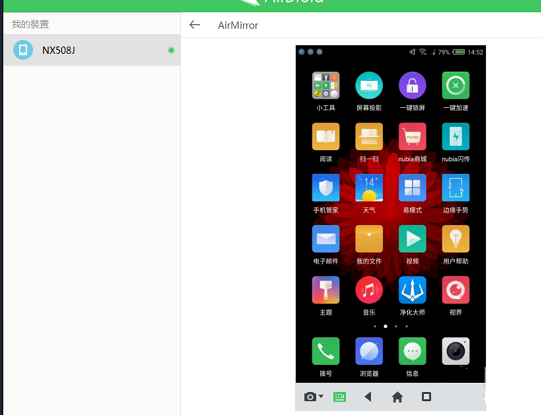This screenshot has height=415, width=541.
Task: Open the 电子邮件 mail app
Action: tap(326, 239)
